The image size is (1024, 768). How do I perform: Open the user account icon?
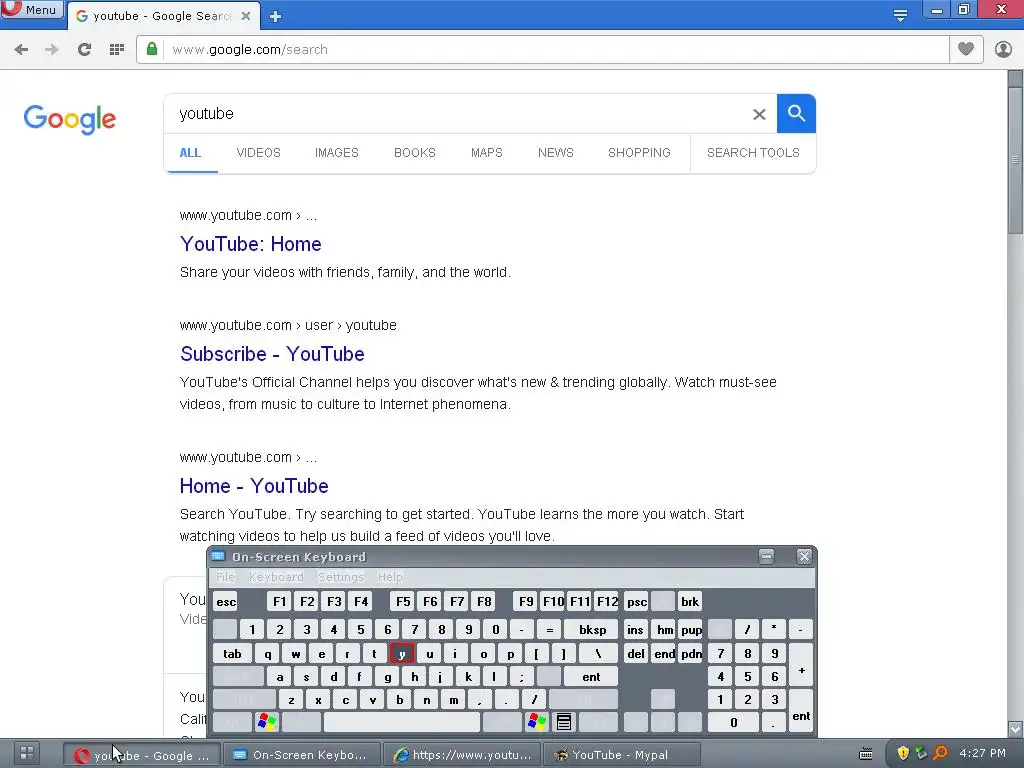click(1003, 49)
